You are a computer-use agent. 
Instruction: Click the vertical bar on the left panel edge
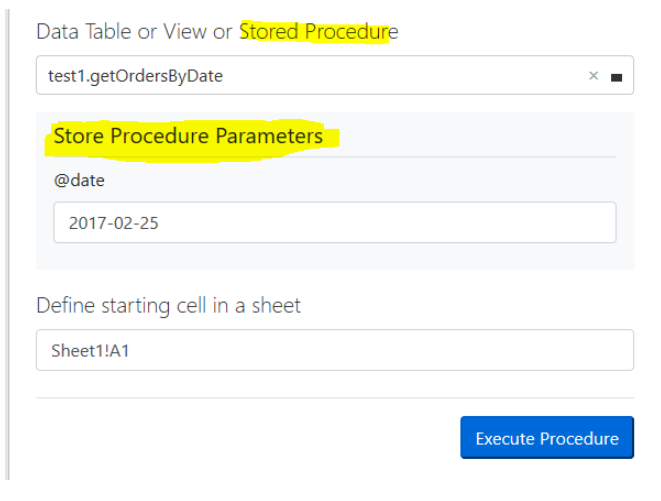[x=7, y=245]
